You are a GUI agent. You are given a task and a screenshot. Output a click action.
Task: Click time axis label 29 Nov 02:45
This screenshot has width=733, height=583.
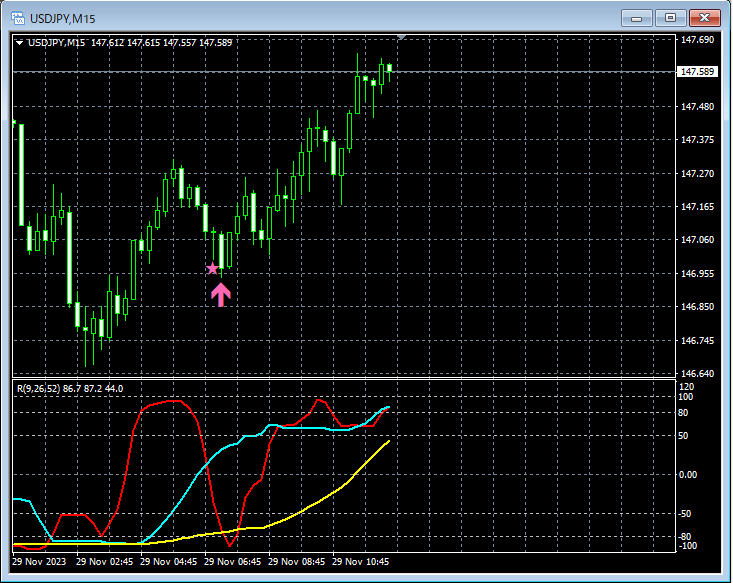[x=104, y=561]
